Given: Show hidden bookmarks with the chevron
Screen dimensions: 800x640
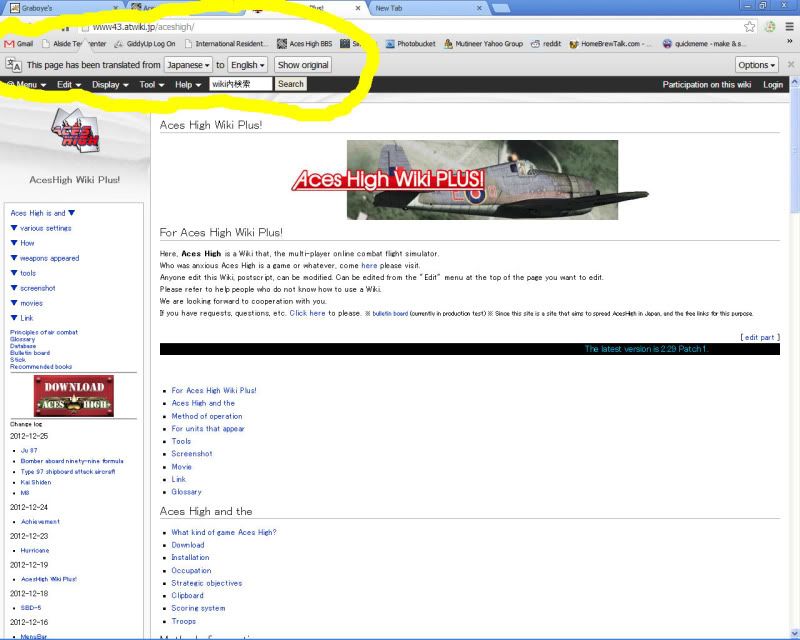Looking at the screenshot, I should [790, 42].
